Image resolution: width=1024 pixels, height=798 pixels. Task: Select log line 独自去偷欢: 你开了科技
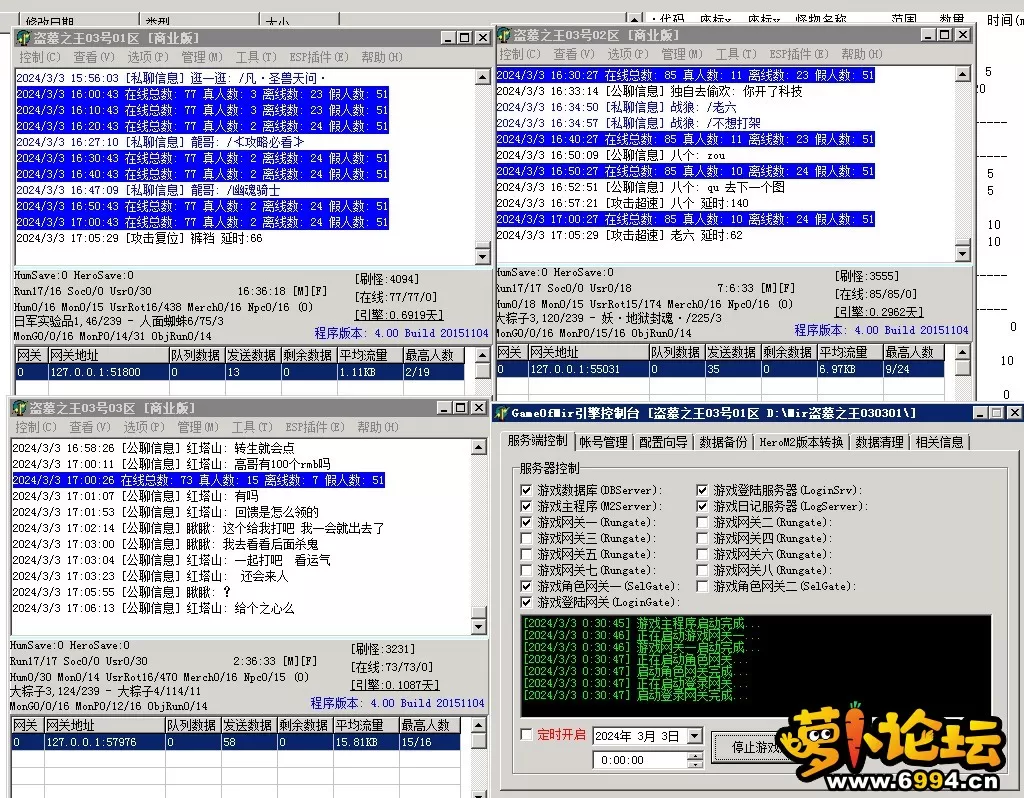coord(650,91)
